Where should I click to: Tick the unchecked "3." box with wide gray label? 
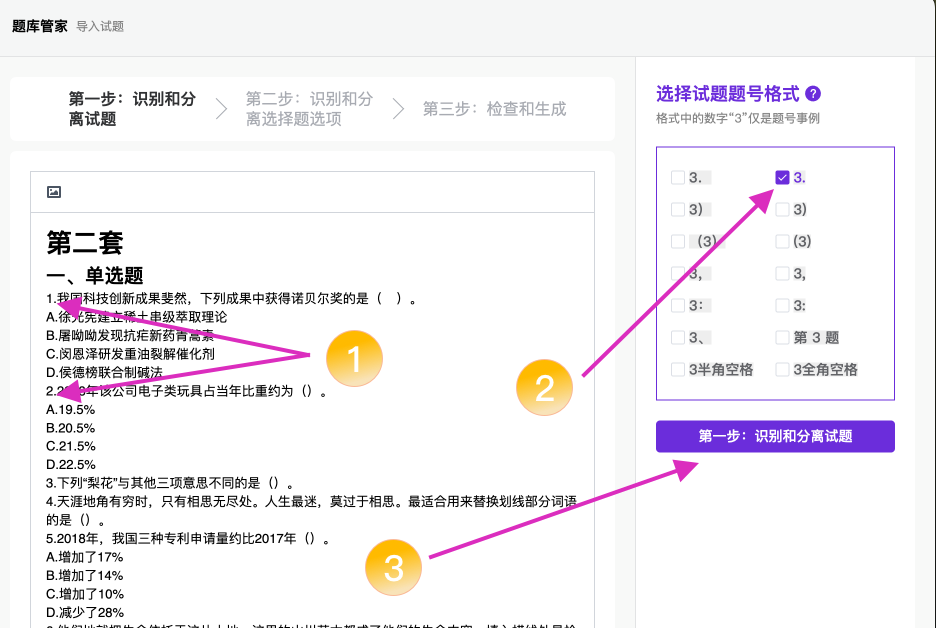pyautogui.click(x=678, y=177)
